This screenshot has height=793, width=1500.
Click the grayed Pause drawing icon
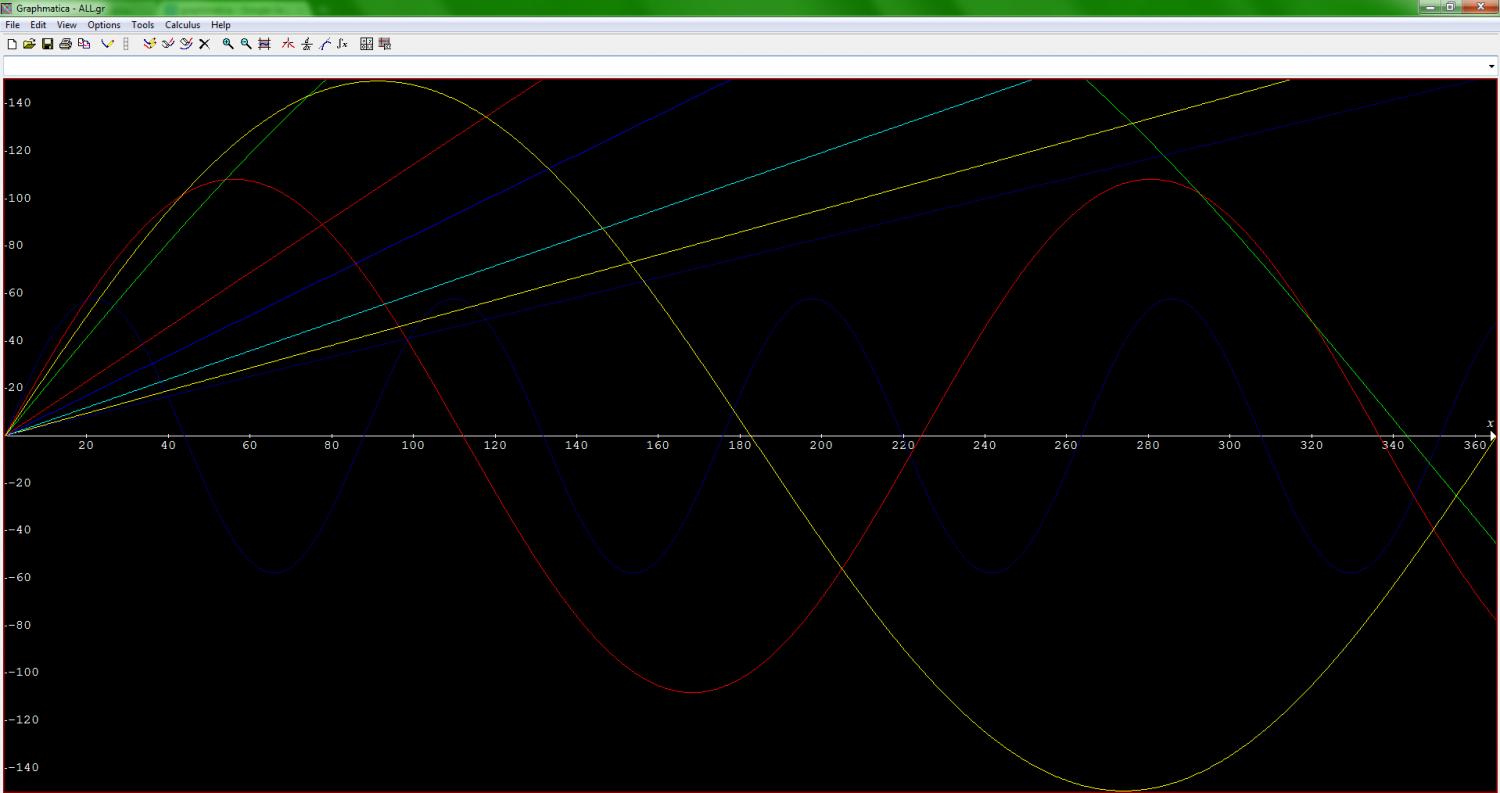(126, 44)
